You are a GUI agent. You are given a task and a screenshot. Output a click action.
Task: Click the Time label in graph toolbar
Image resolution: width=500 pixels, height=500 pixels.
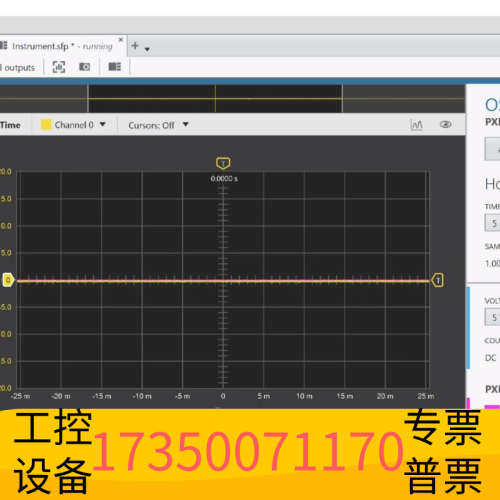pyautogui.click(x=10, y=125)
